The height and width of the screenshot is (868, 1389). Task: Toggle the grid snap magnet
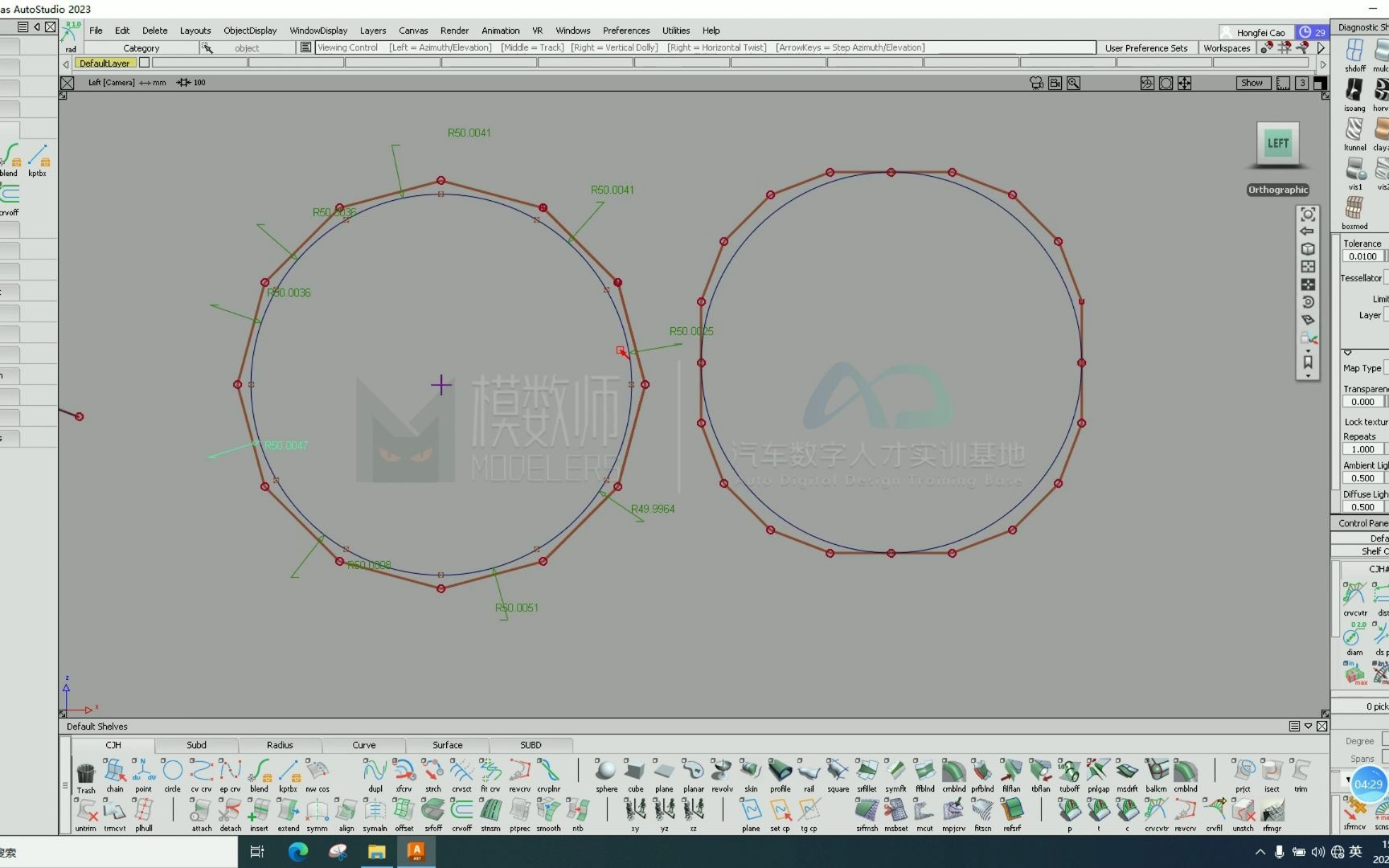click(x=1285, y=47)
